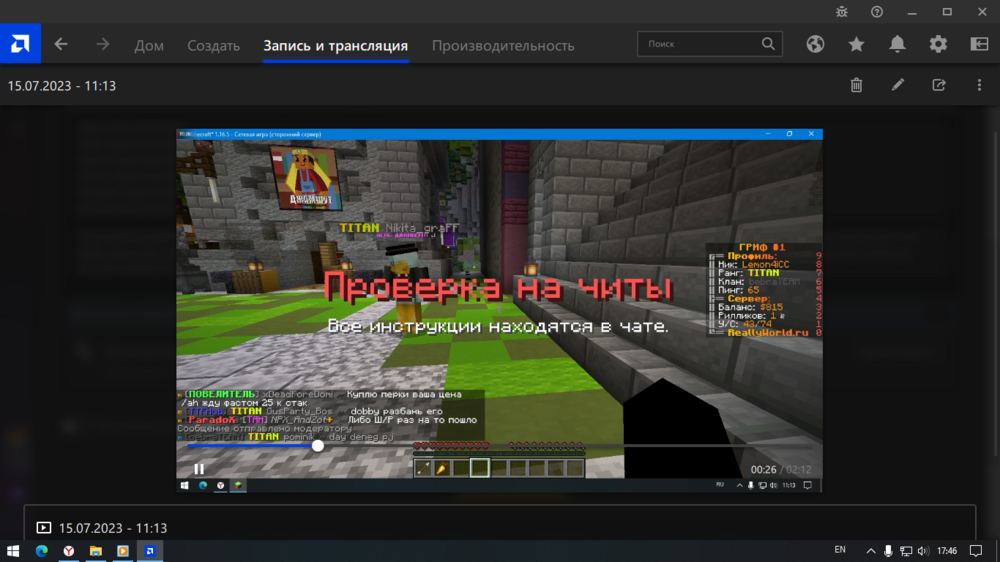This screenshot has height=562, width=1000.
Task: Open the volume speaker tray icon
Action: coord(923,551)
